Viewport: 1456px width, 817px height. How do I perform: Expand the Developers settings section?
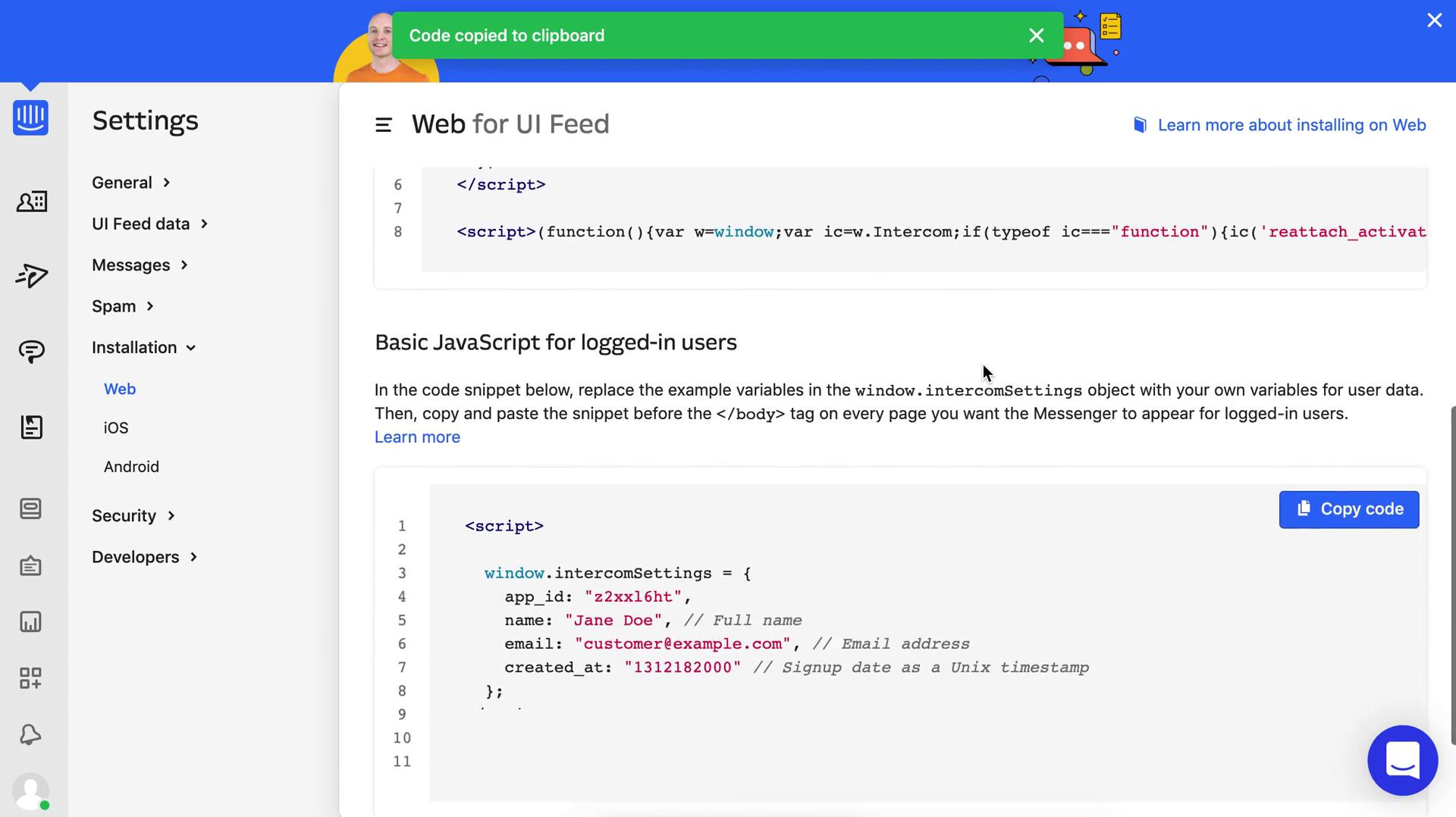click(145, 557)
